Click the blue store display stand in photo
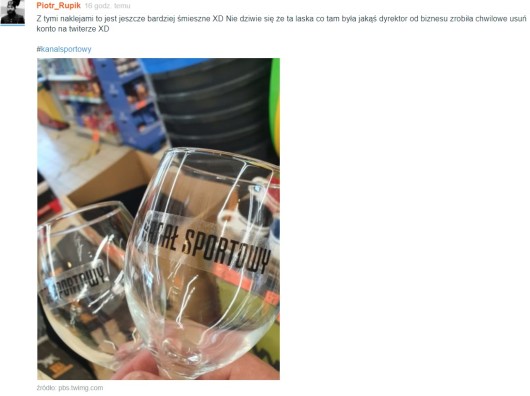This screenshot has width=530, height=396. (x=130, y=101)
